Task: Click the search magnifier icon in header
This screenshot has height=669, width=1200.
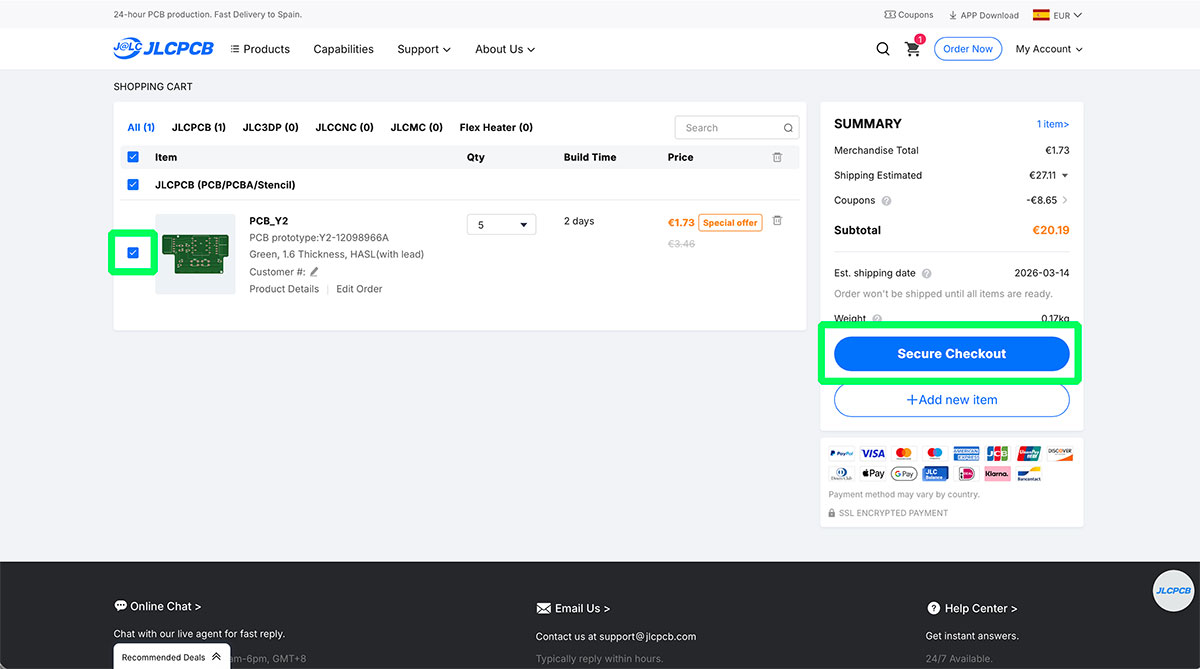Action: [x=883, y=49]
